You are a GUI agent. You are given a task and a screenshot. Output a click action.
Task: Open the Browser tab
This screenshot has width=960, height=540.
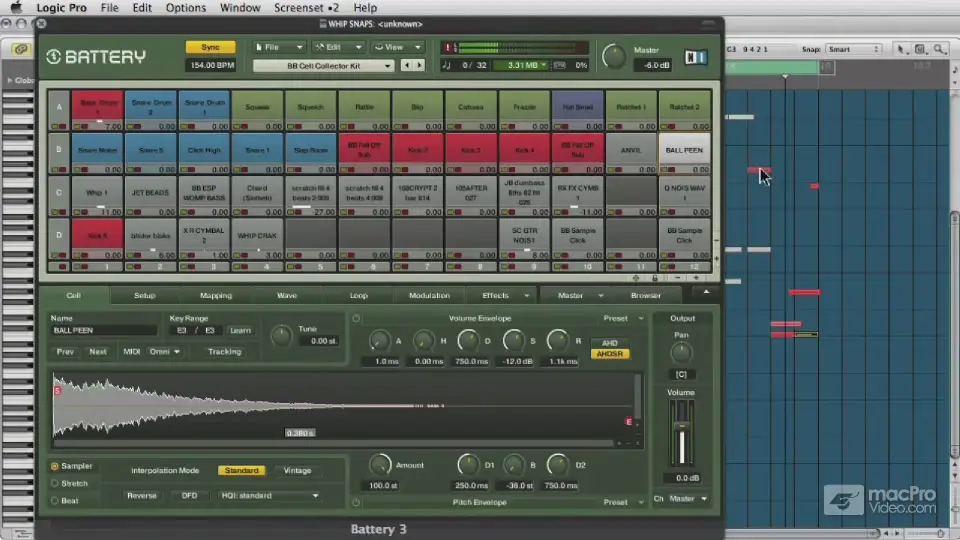click(645, 296)
